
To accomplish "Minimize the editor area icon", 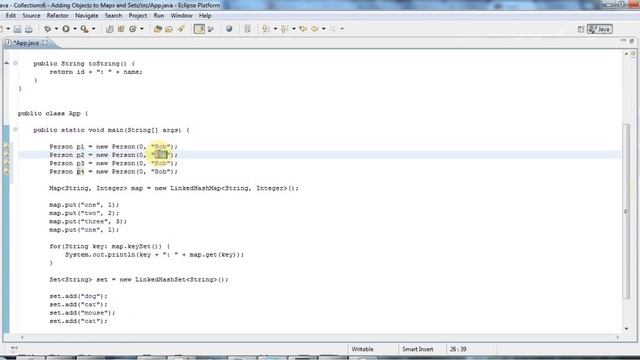I will (623, 41).
